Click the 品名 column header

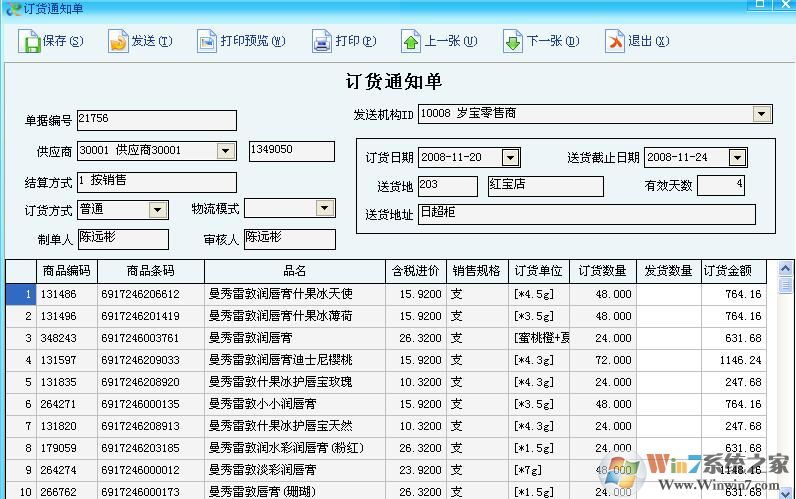[x=295, y=271]
